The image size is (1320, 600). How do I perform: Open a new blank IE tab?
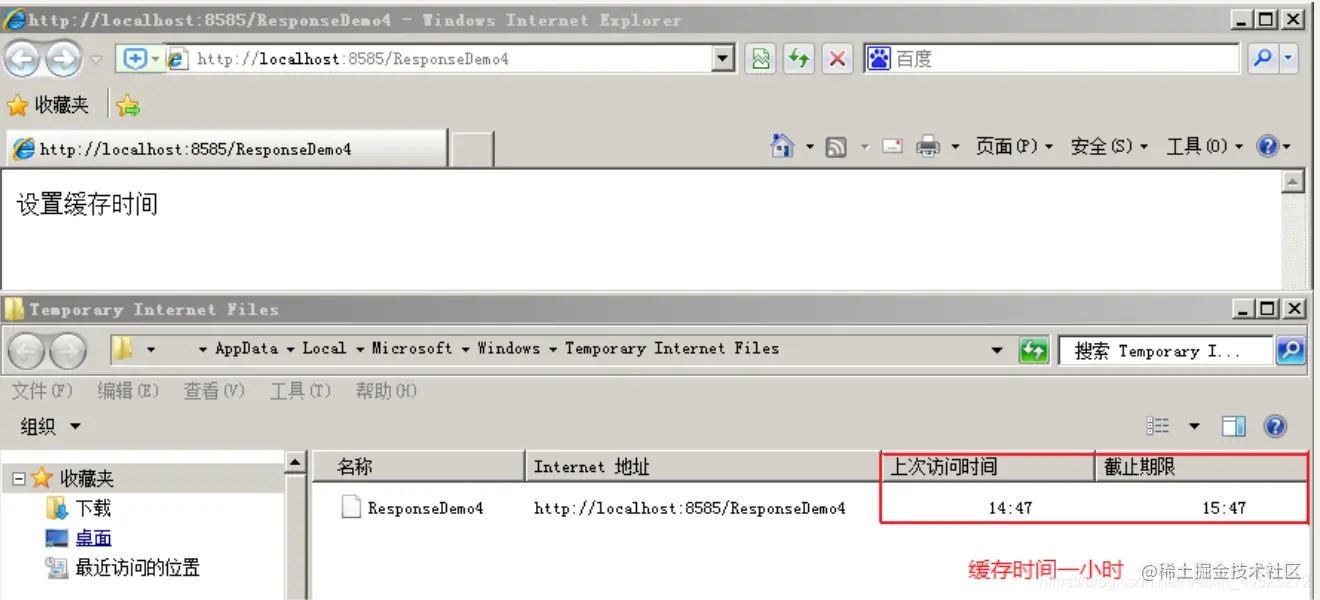[x=472, y=149]
